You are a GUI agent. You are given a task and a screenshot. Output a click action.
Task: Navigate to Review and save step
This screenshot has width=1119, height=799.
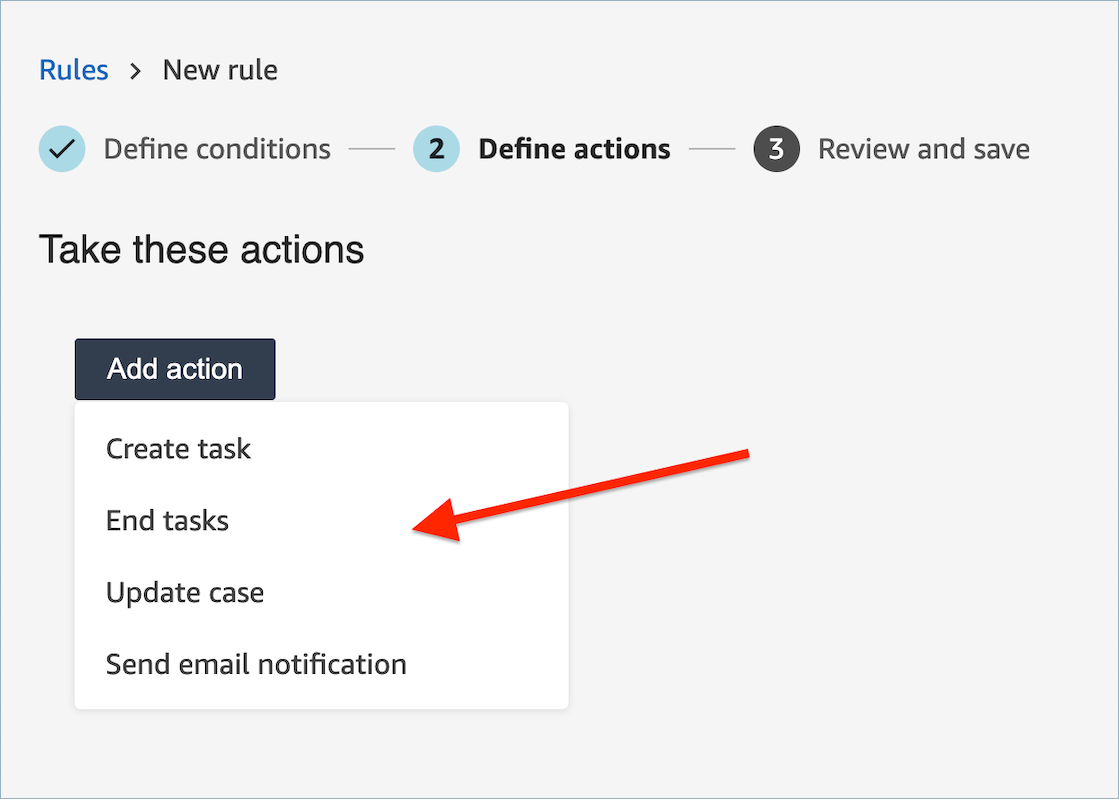(923, 148)
